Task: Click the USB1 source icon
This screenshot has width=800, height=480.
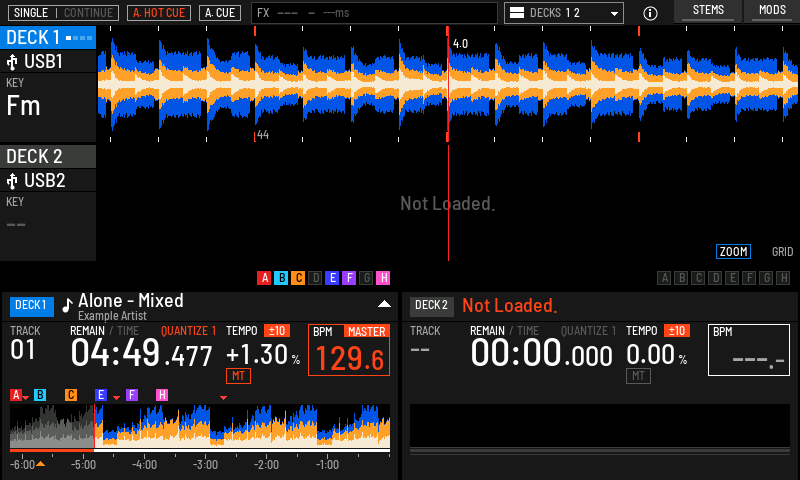Action: [x=12, y=62]
